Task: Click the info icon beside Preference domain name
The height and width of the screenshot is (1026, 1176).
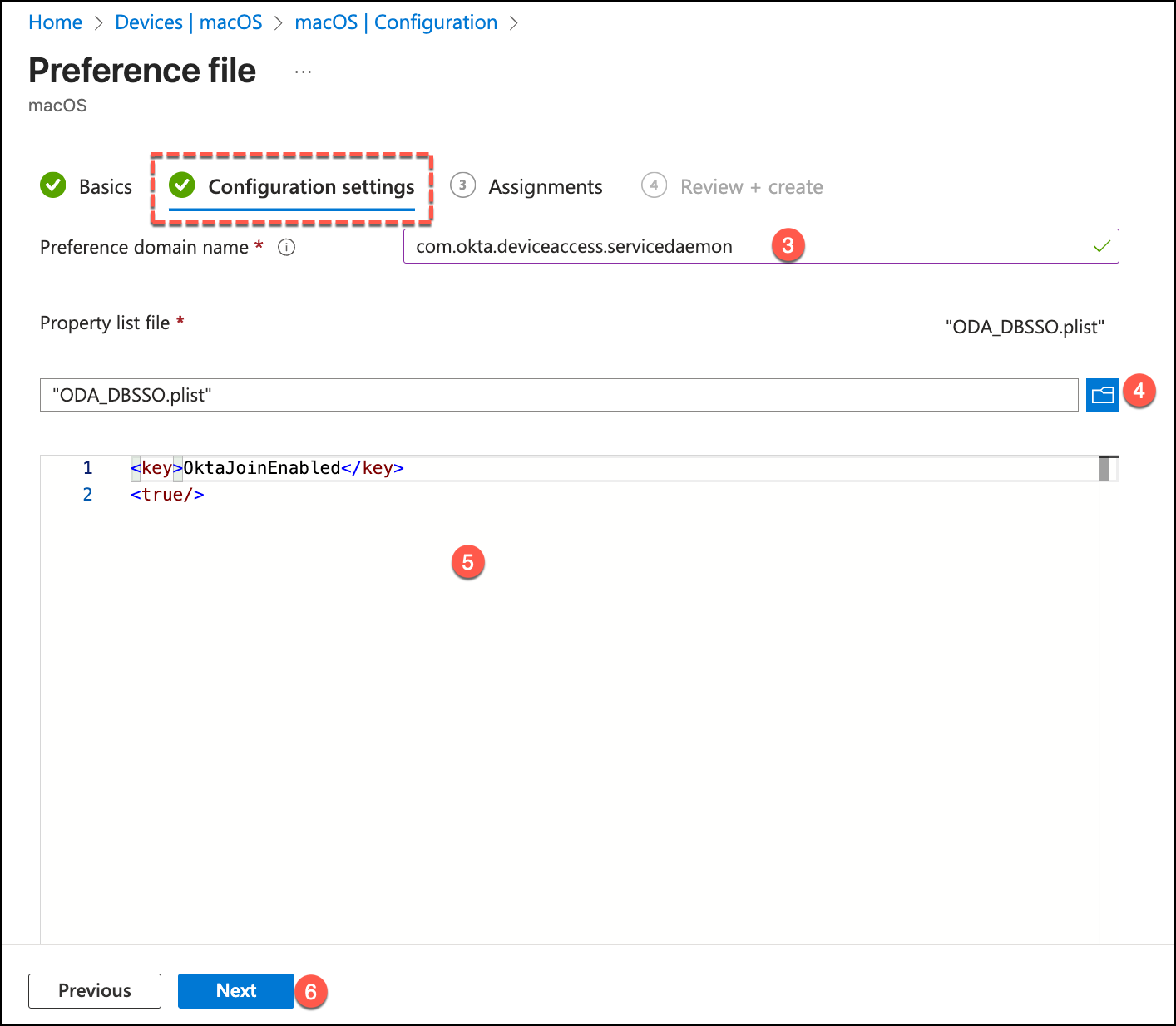Action: tap(286, 248)
